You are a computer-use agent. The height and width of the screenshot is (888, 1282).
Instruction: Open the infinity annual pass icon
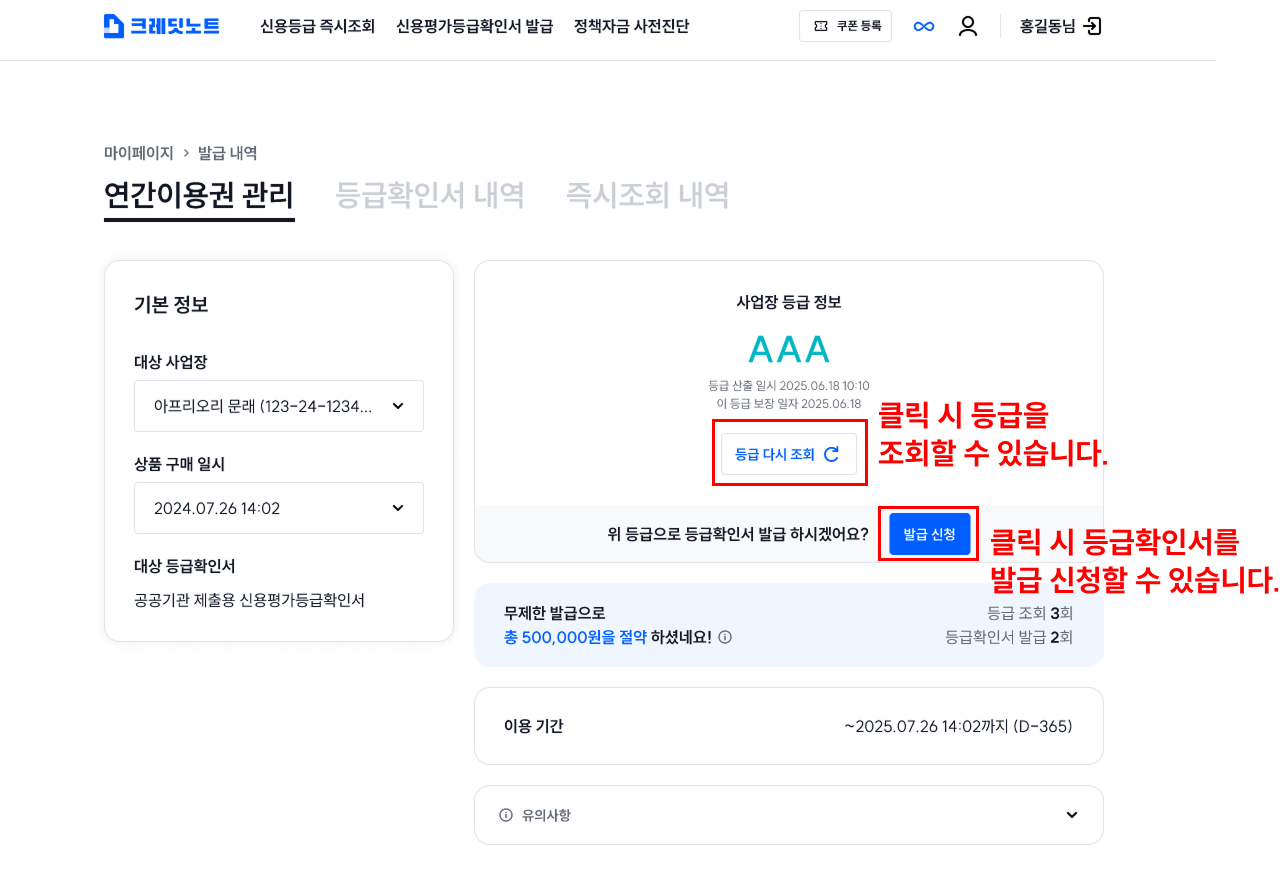coord(924,26)
